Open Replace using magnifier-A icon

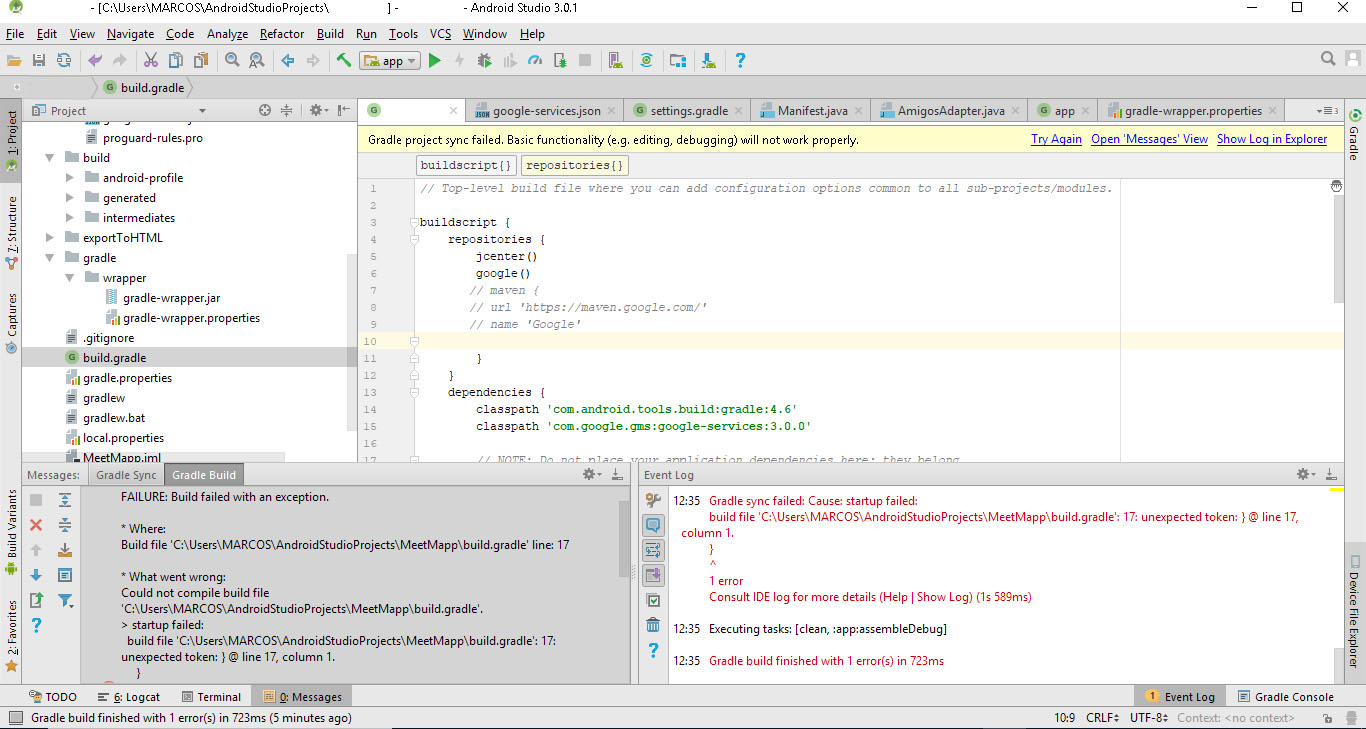257,61
